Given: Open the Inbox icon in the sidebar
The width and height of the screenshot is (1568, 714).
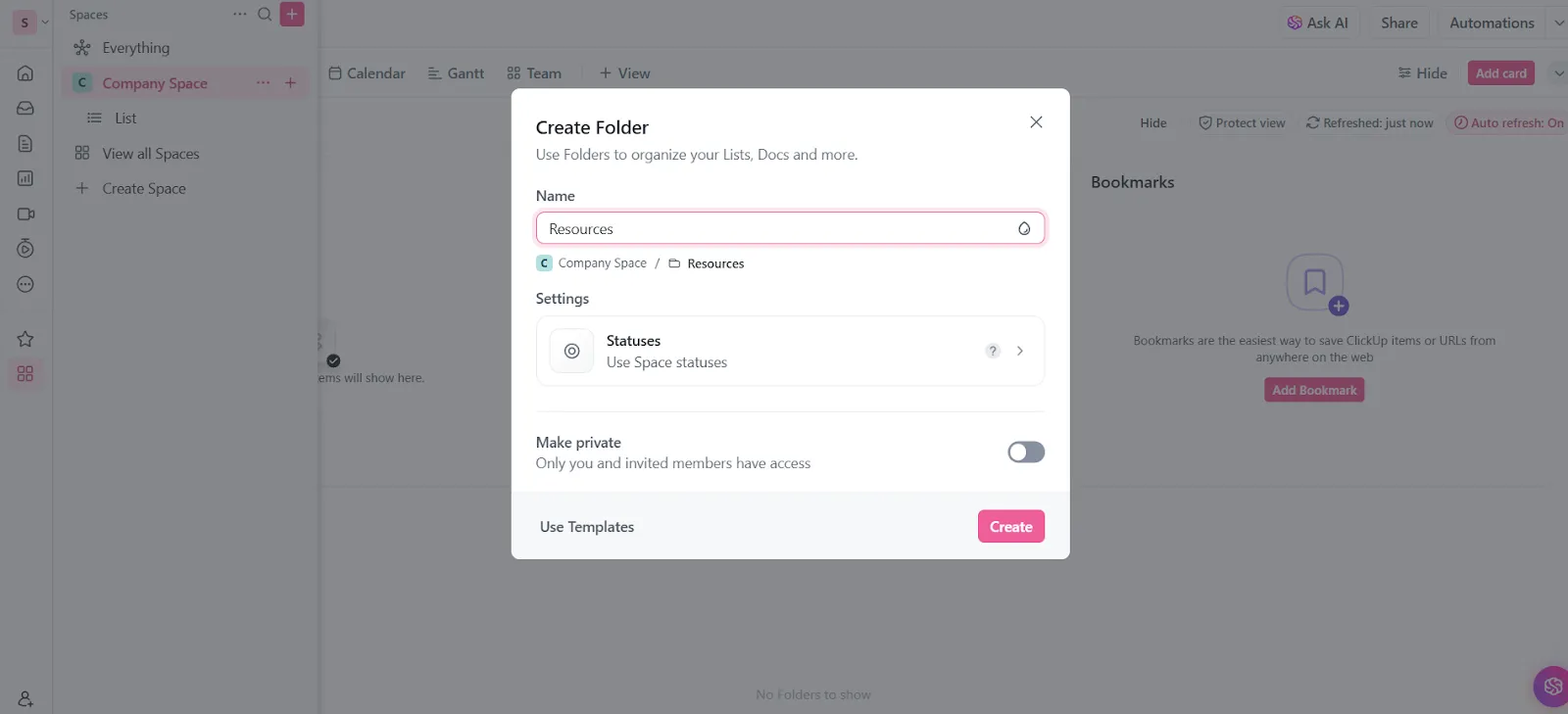Looking at the screenshot, I should 25,109.
